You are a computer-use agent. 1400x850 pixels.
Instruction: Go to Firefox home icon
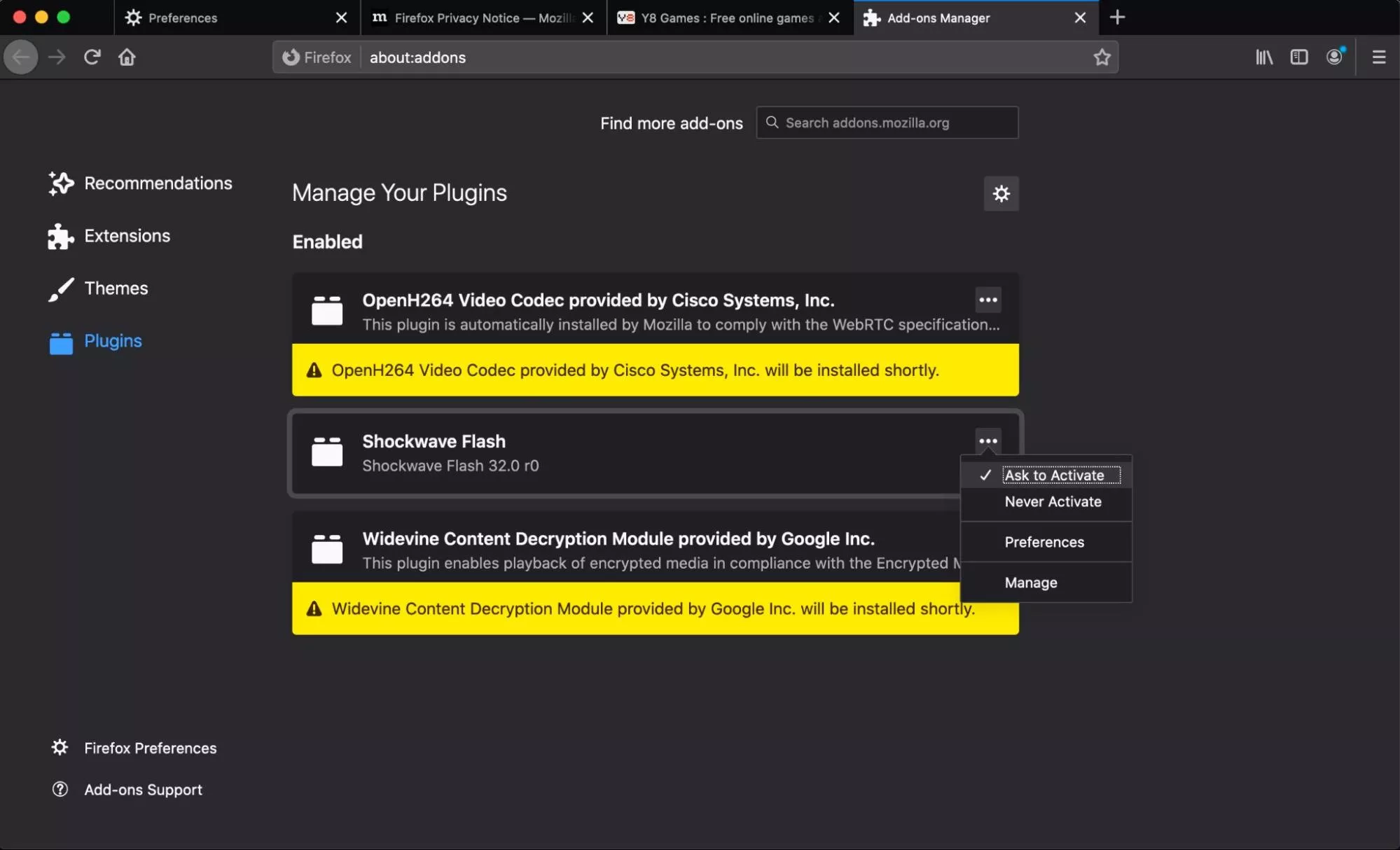coord(127,57)
